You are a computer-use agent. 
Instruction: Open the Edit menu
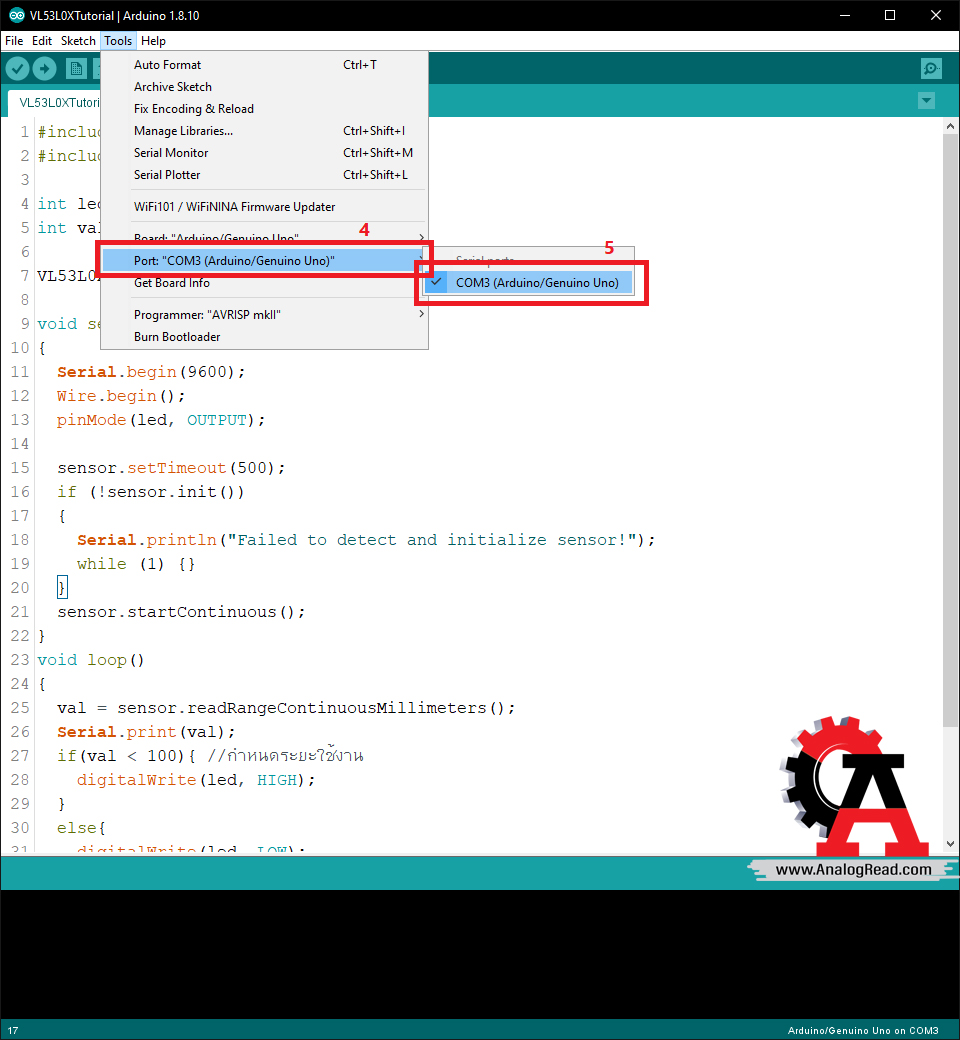(x=42, y=41)
